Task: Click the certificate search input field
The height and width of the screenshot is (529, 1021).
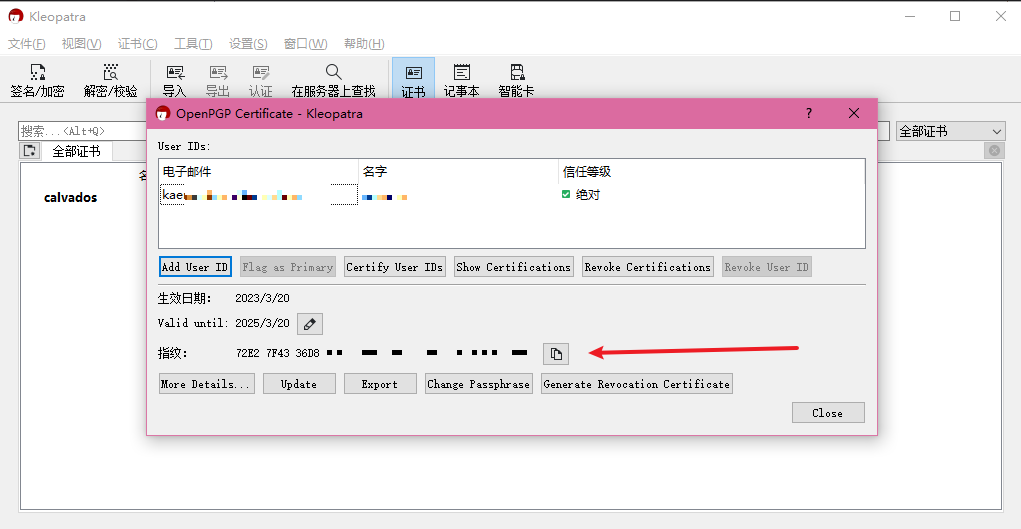Action: [80, 132]
